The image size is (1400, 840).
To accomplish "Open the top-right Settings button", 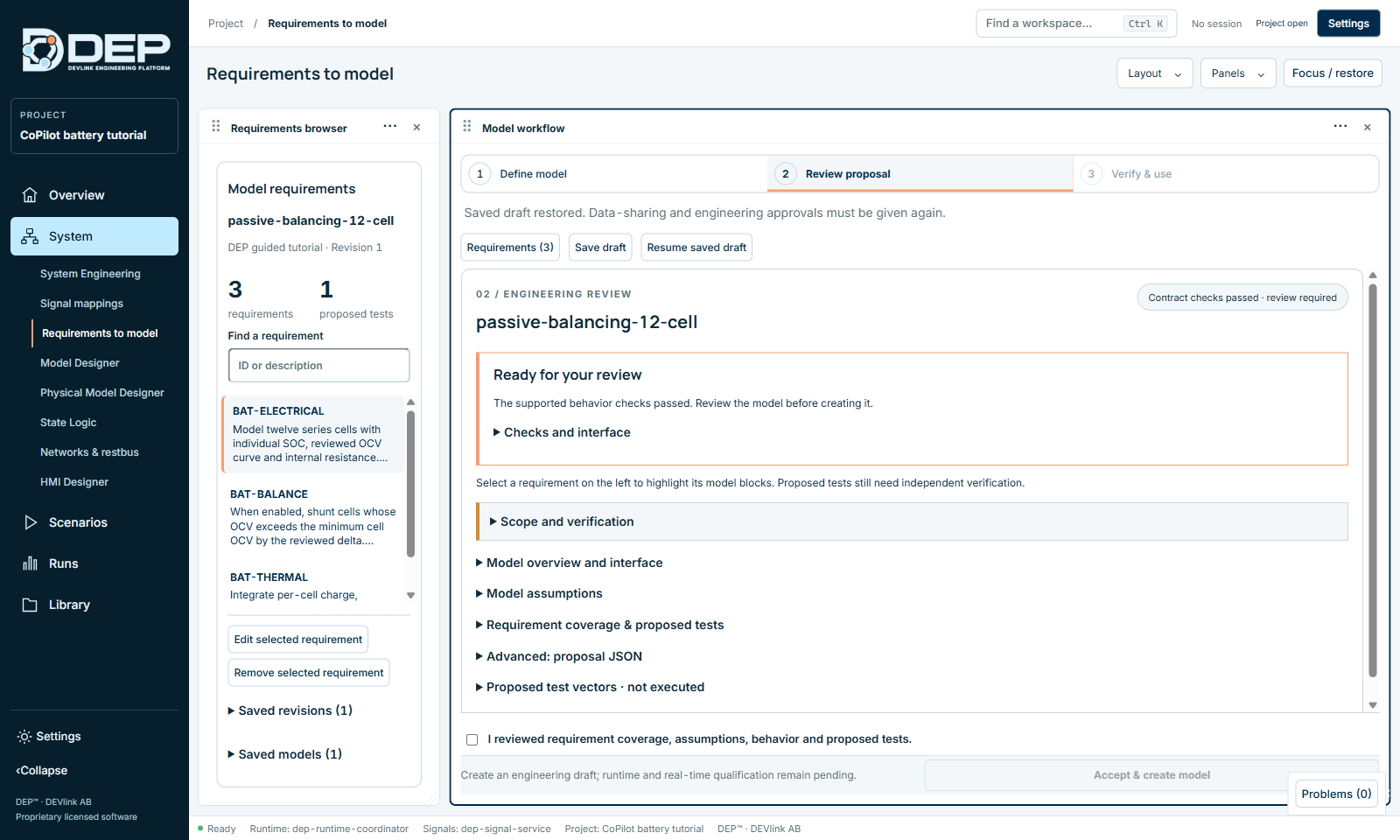I will [x=1348, y=24].
